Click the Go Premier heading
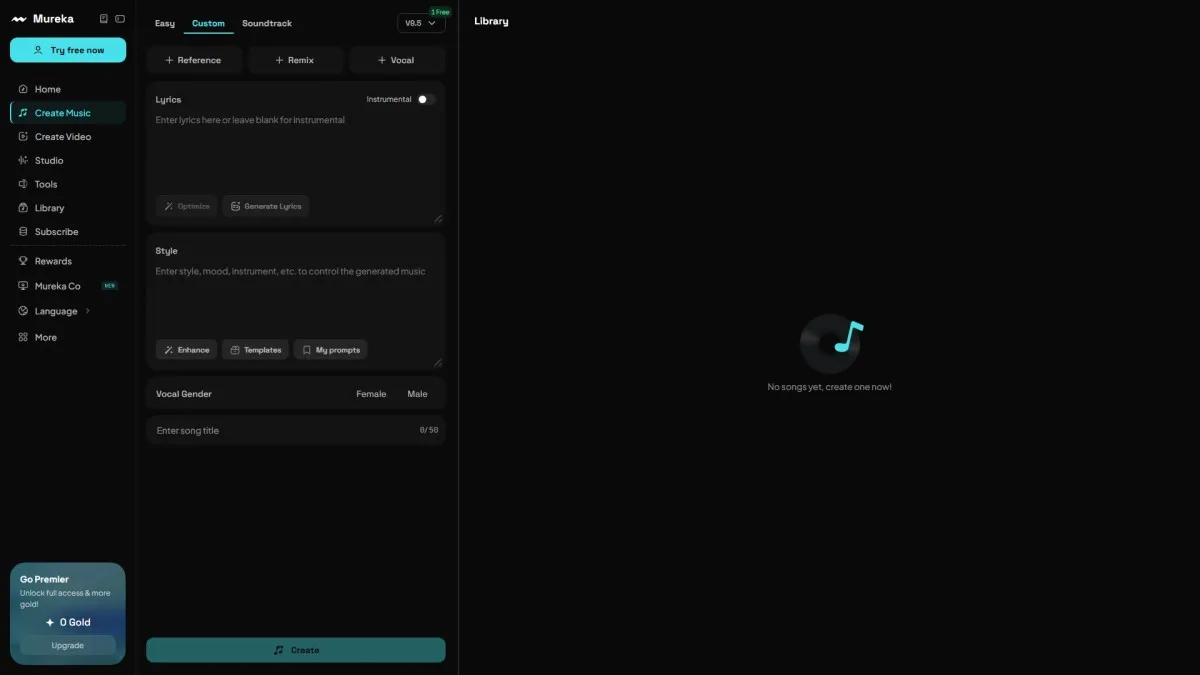Image resolution: width=1200 pixels, height=675 pixels. [x=44, y=579]
